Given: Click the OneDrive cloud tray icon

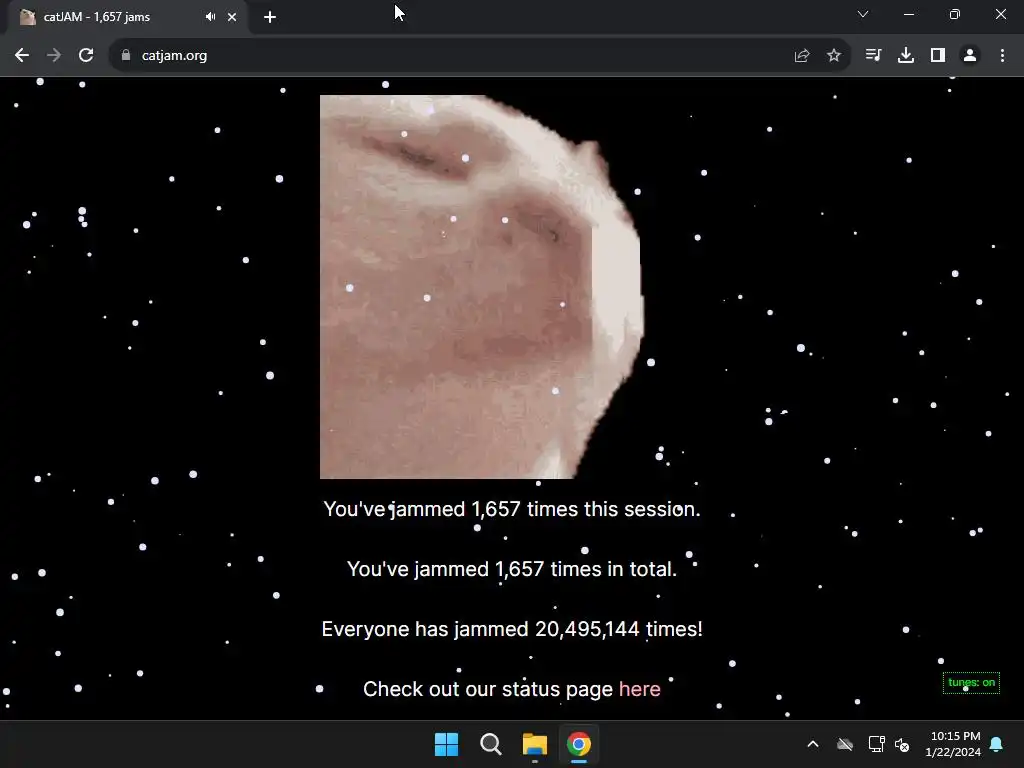Looking at the screenshot, I should pos(845,744).
